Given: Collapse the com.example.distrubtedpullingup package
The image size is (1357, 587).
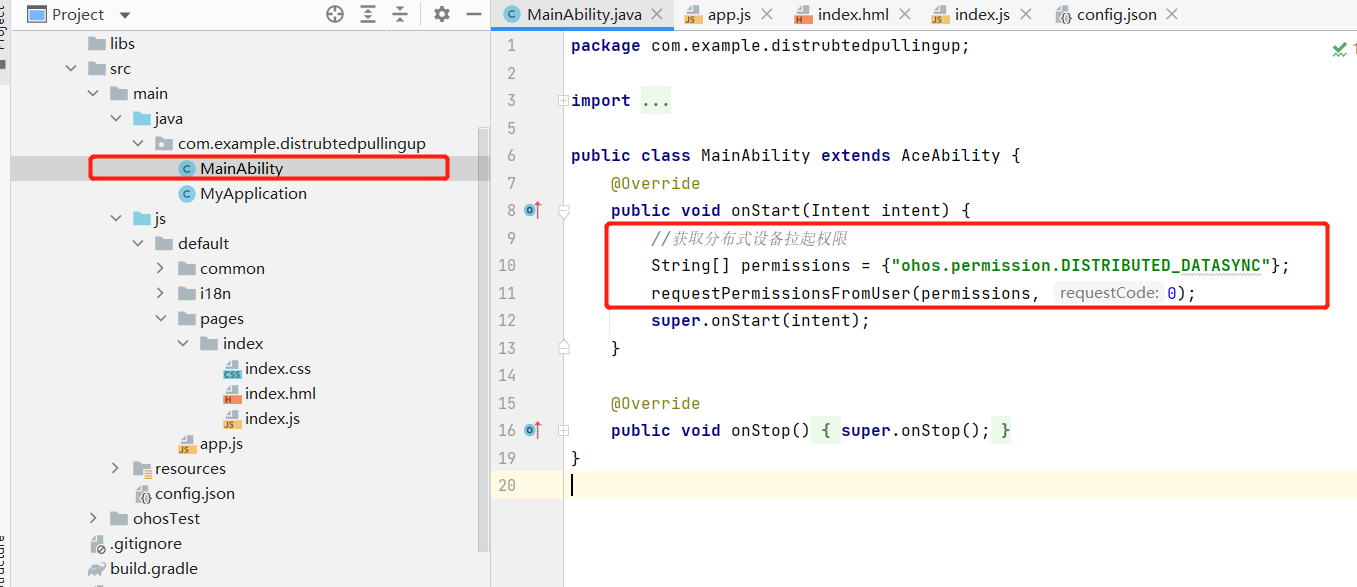Looking at the screenshot, I should (139, 144).
